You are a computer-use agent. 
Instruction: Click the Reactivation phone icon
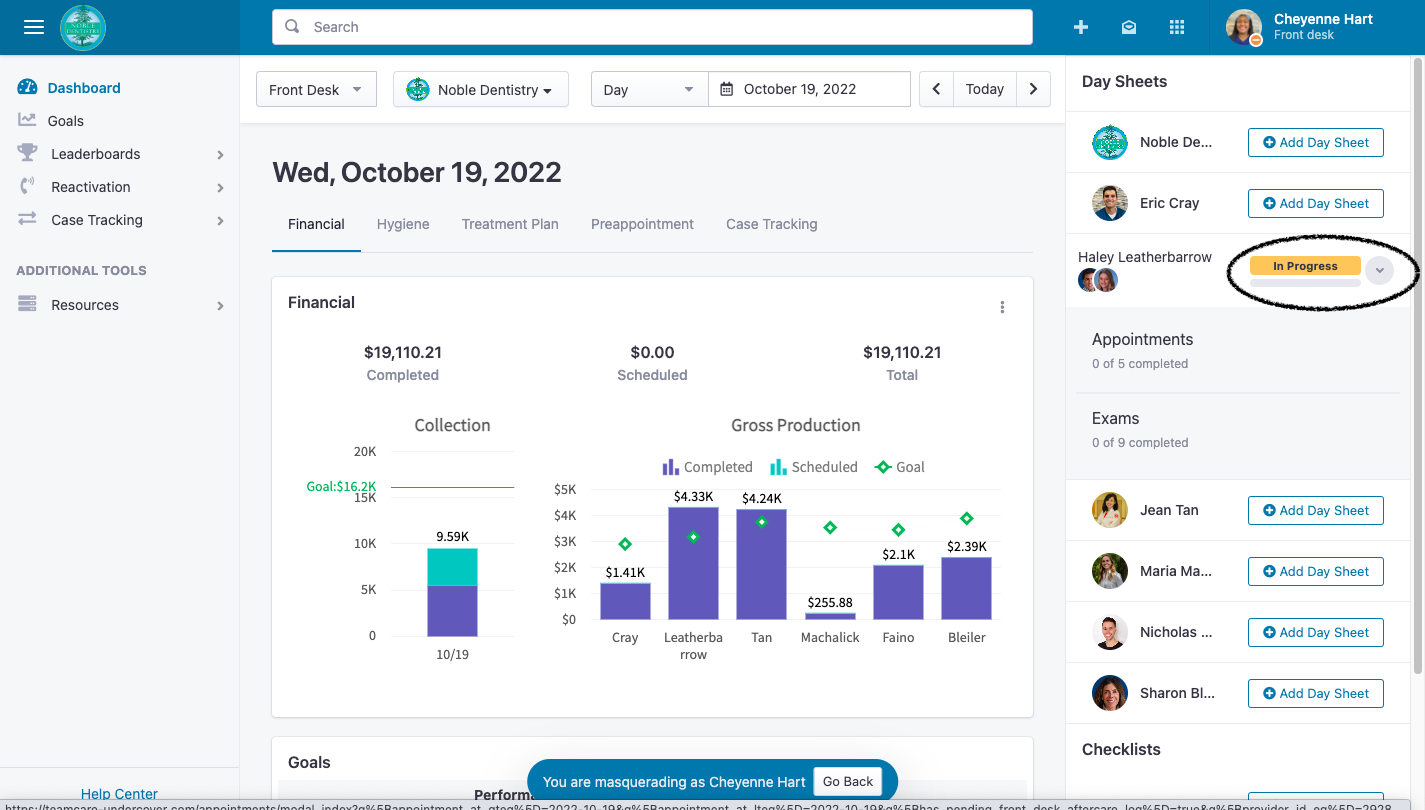pos(27,186)
